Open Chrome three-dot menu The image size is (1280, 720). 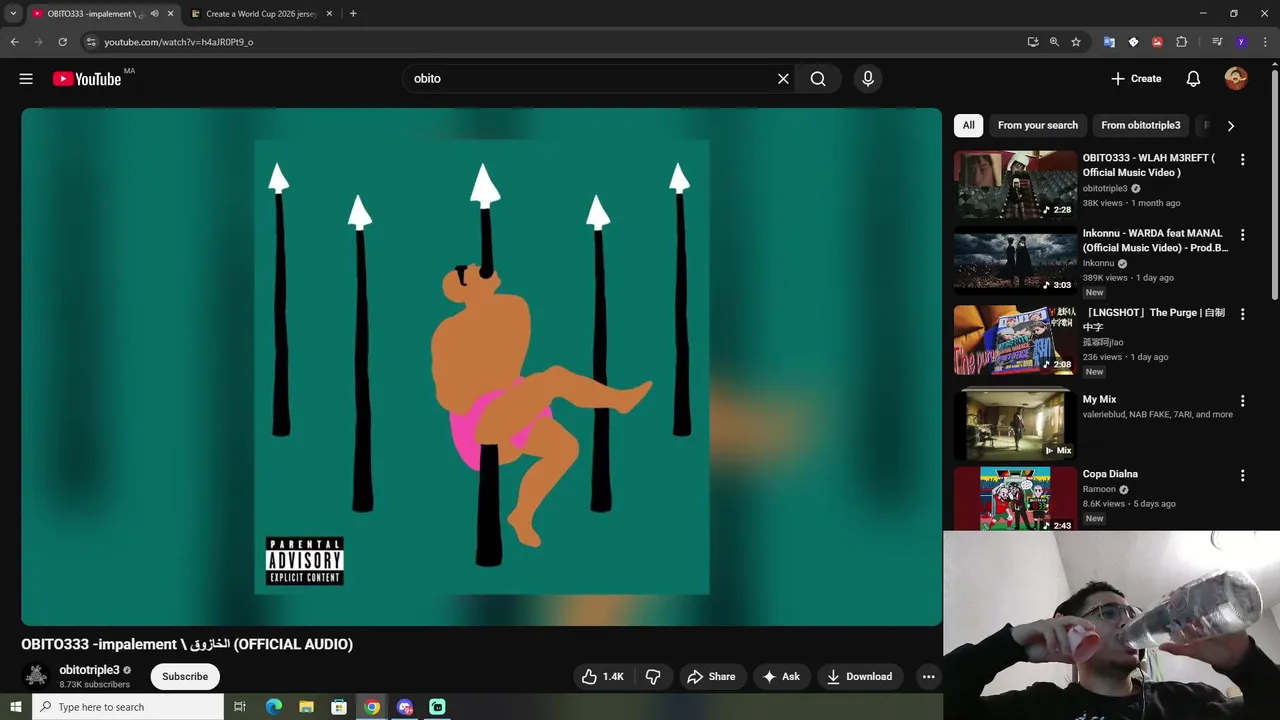click(x=1265, y=42)
